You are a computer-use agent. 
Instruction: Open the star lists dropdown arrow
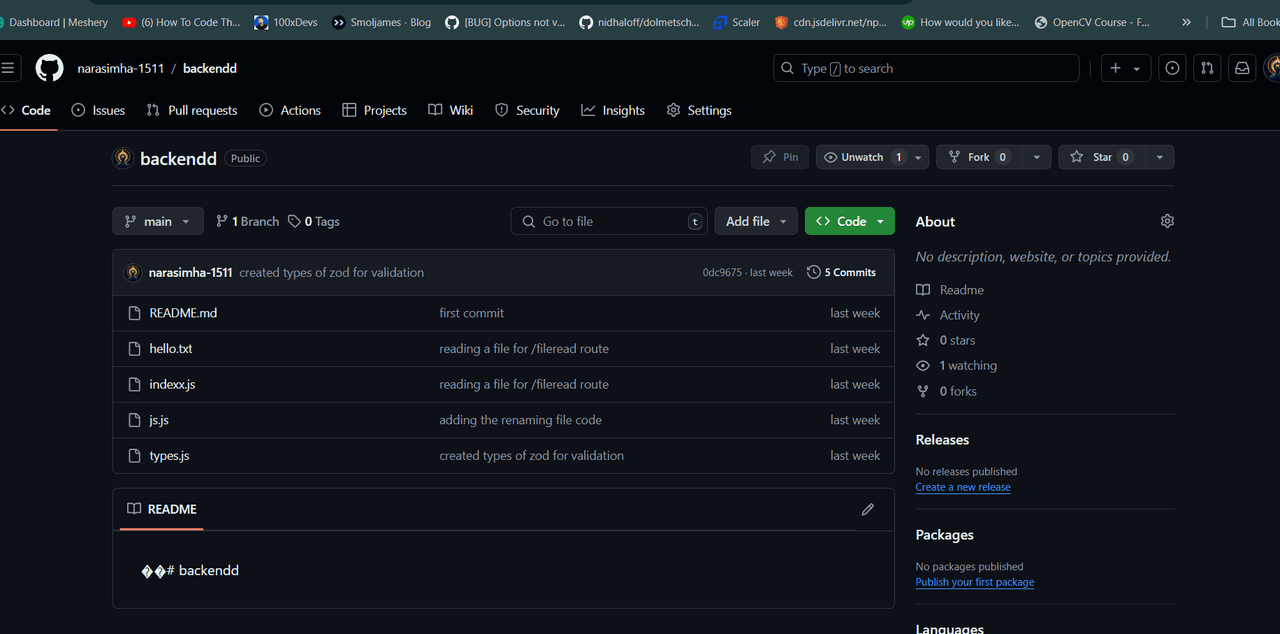[1159, 157]
